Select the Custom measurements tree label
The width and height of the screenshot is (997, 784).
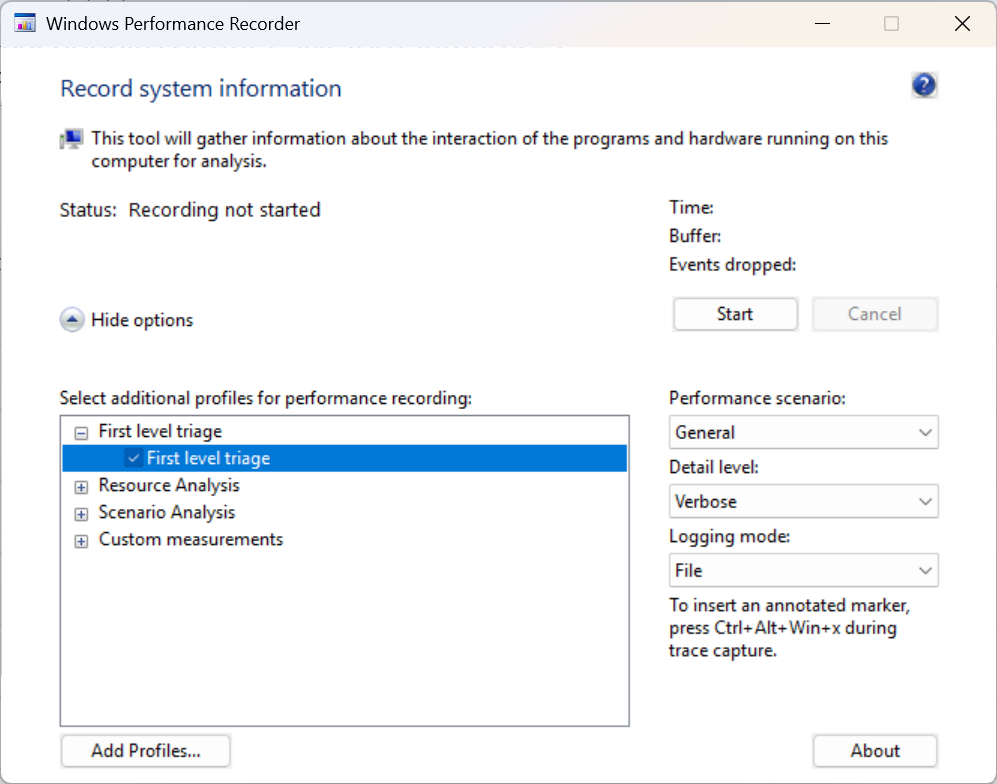[190, 540]
